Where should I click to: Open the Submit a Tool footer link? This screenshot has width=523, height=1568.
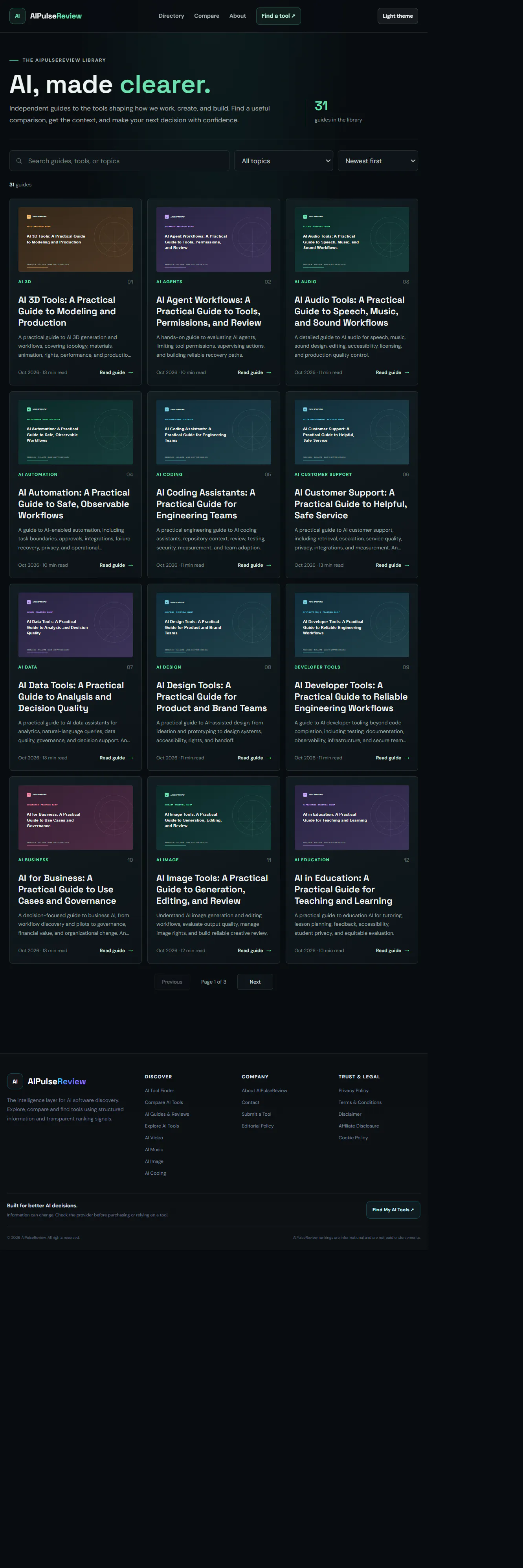click(x=257, y=1115)
